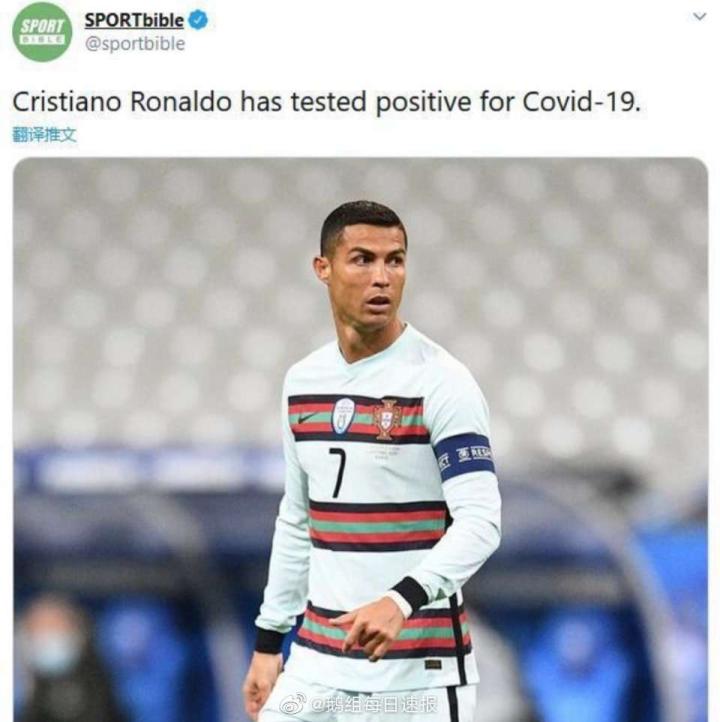Screen dimensions: 720x722
Task: Click the Portugal crest on the shirt
Action: coord(386,419)
